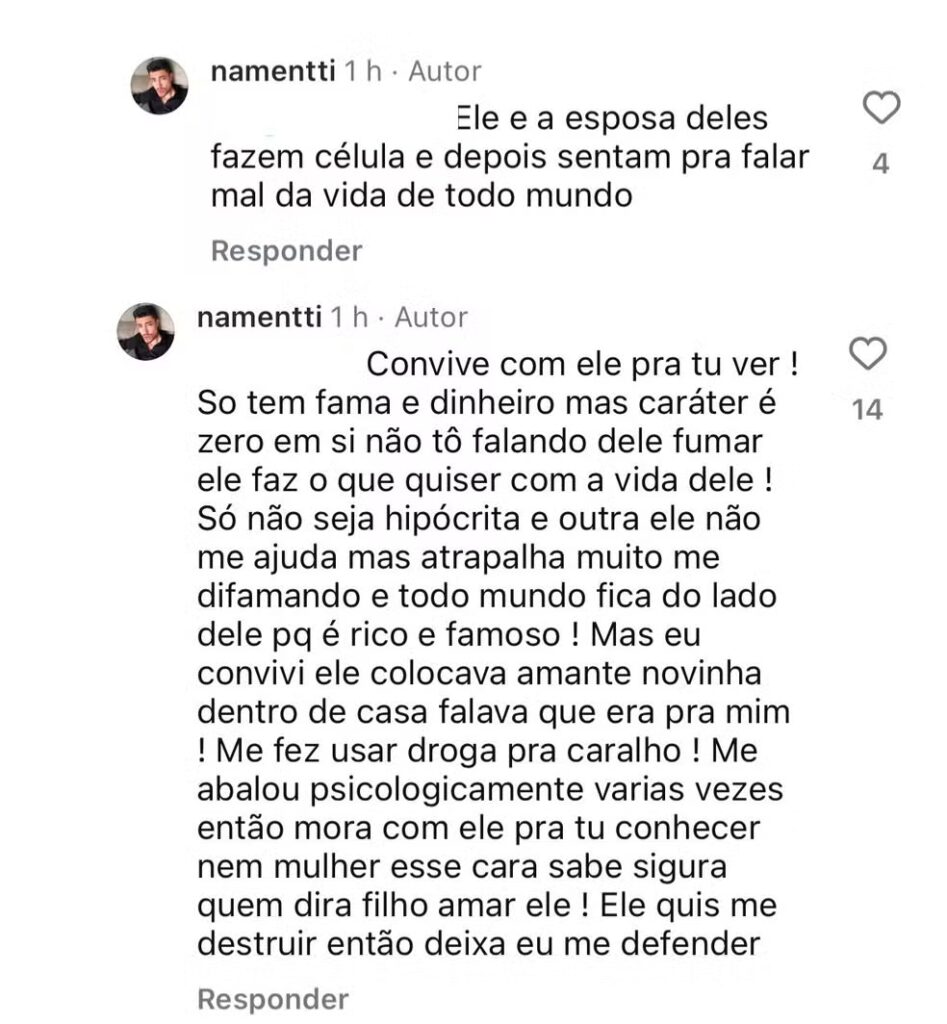This screenshot has height=1024, width=947.
Task: Like the 'Convive com ele' comment
Action: (867, 353)
